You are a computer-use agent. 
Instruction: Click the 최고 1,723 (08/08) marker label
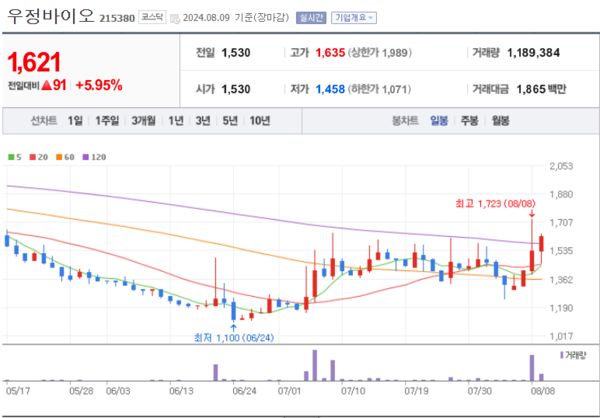click(x=496, y=204)
